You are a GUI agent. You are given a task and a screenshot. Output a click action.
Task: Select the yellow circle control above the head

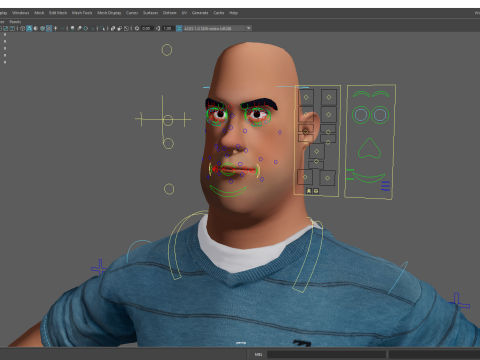(x=167, y=50)
